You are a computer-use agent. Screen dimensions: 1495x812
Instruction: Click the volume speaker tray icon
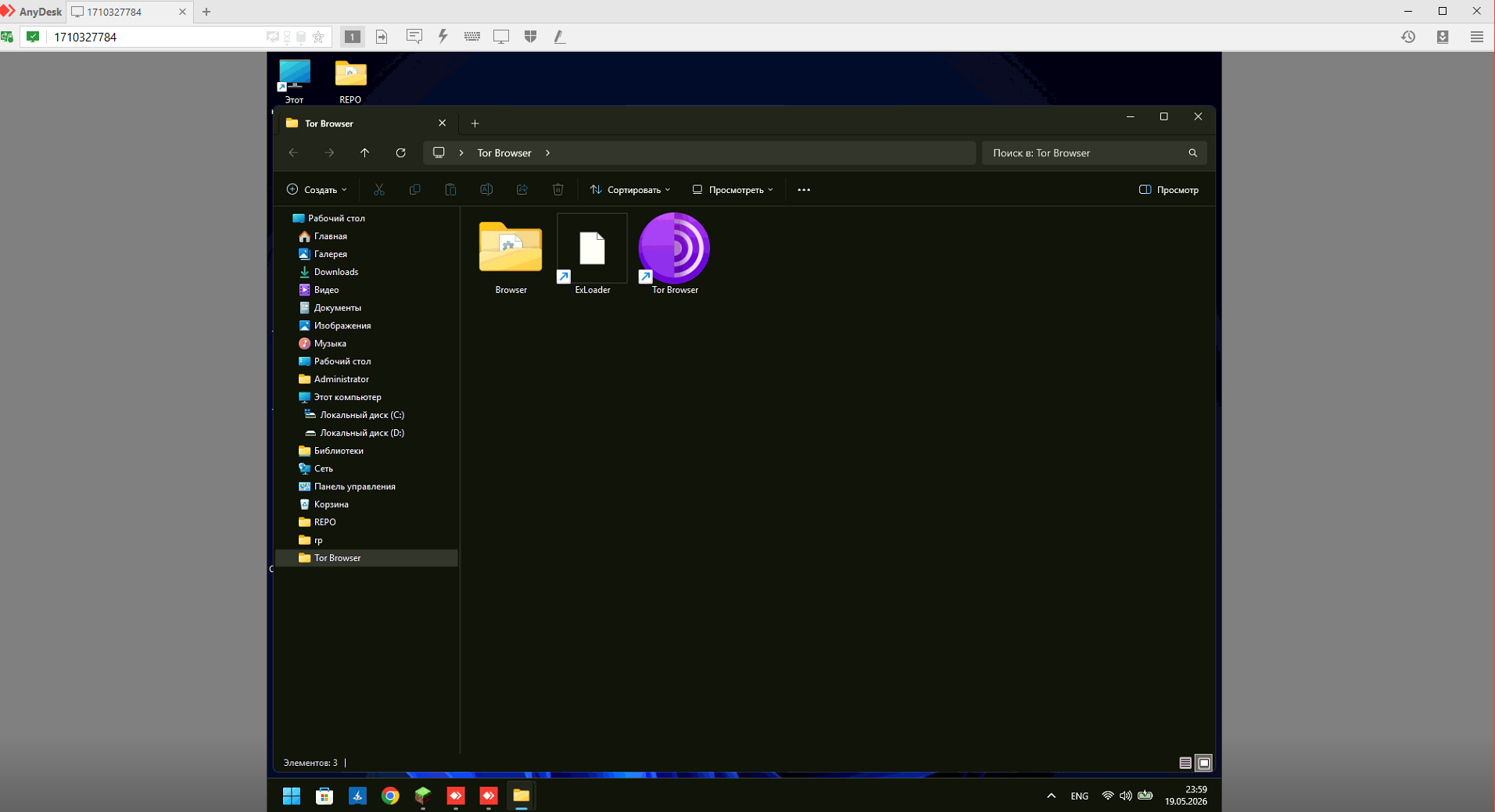[x=1126, y=796]
